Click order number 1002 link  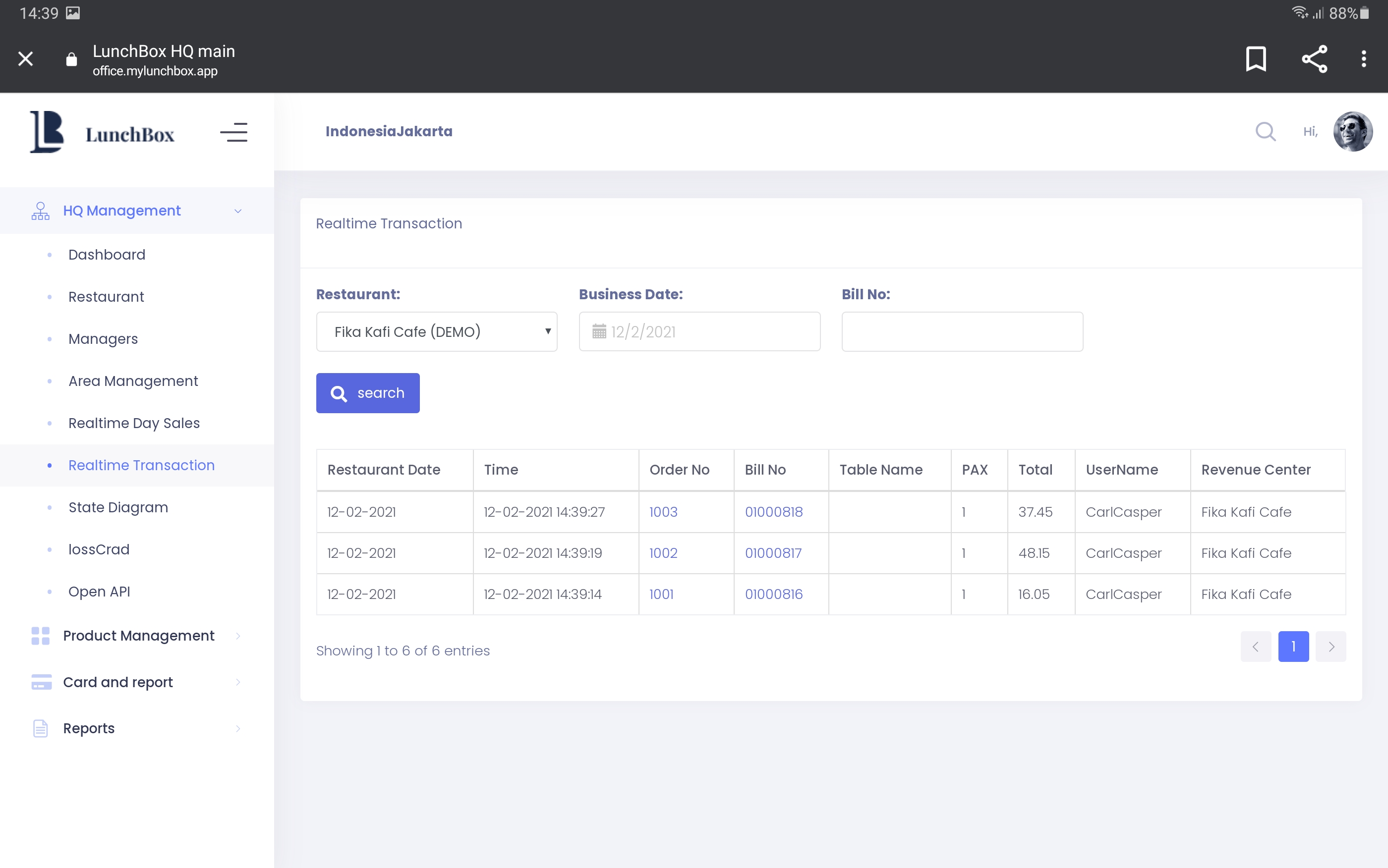pyautogui.click(x=663, y=553)
